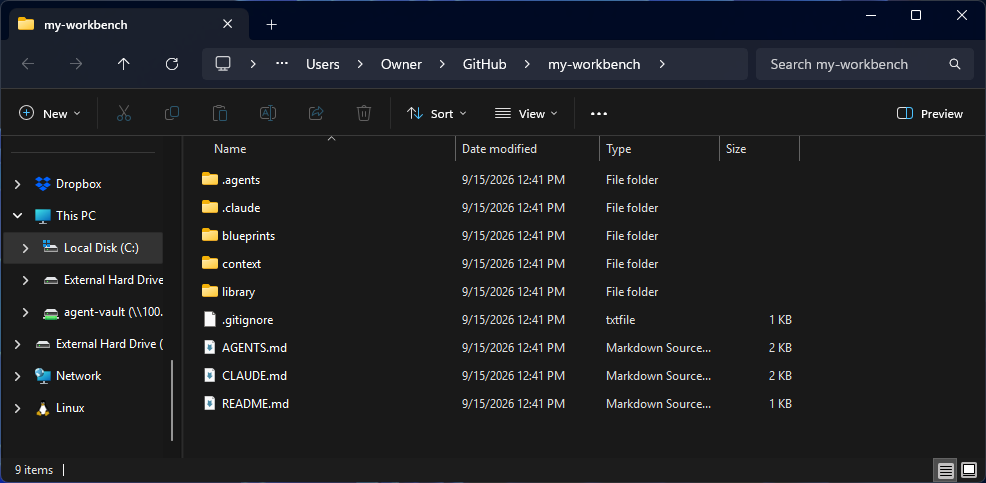Select the .agents folder icon
The width and height of the screenshot is (986, 483).
[209, 179]
